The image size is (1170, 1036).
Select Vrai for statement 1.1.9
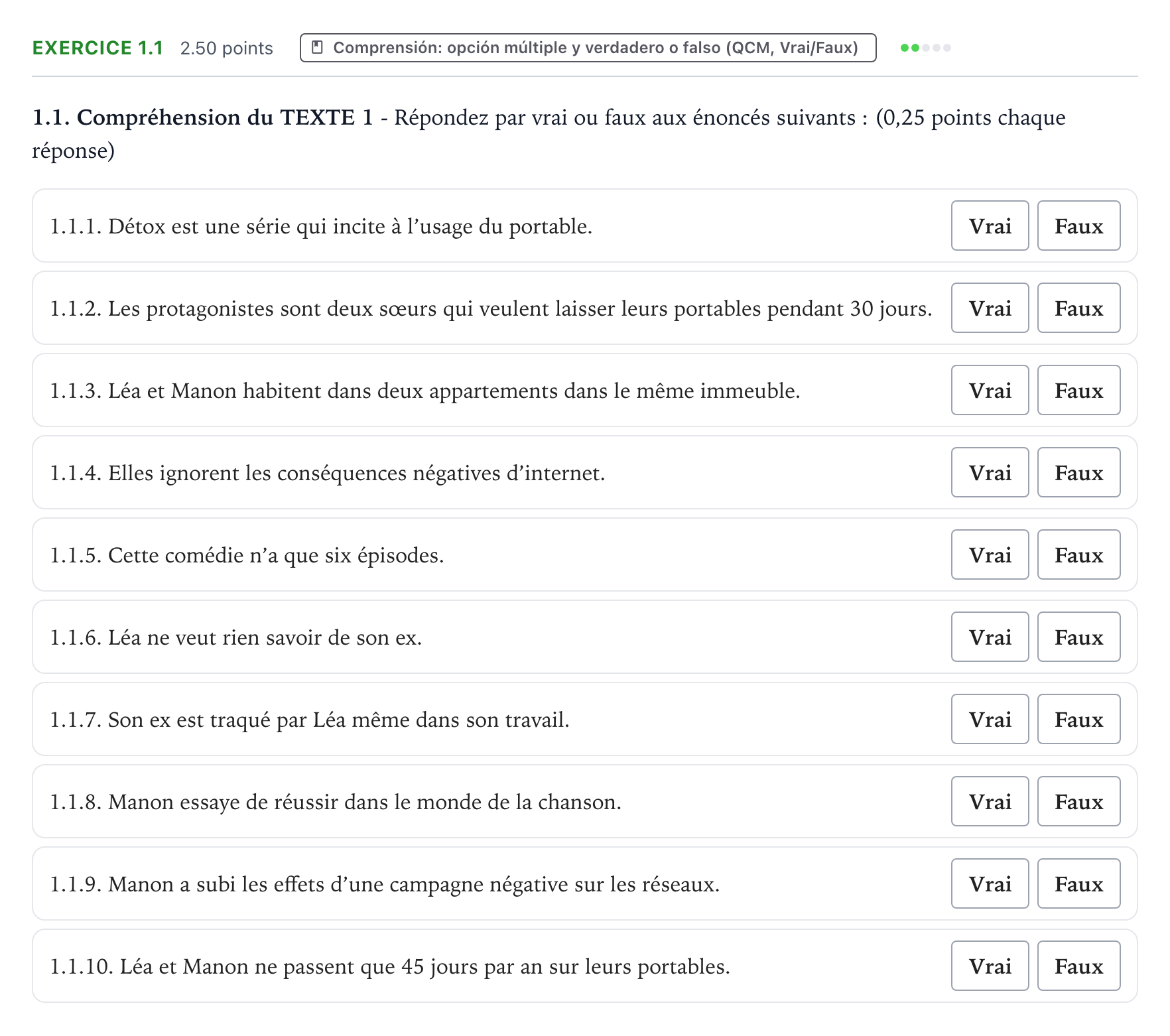coord(990,883)
